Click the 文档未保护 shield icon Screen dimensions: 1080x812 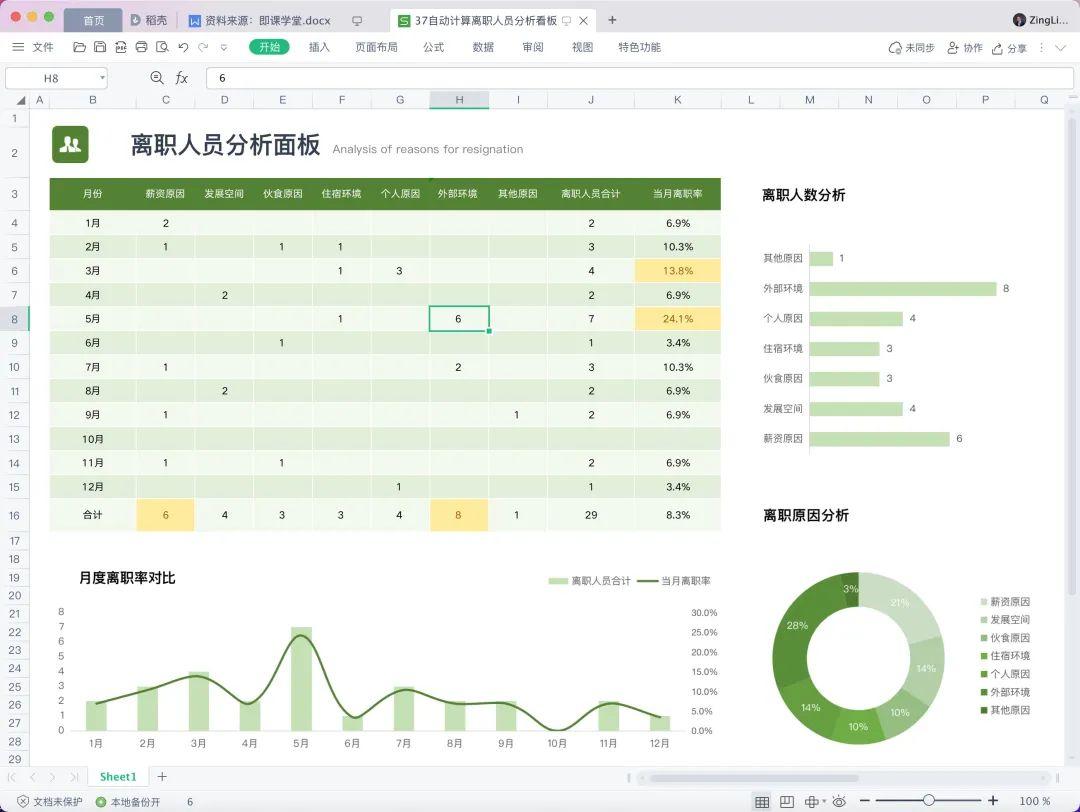coord(23,801)
